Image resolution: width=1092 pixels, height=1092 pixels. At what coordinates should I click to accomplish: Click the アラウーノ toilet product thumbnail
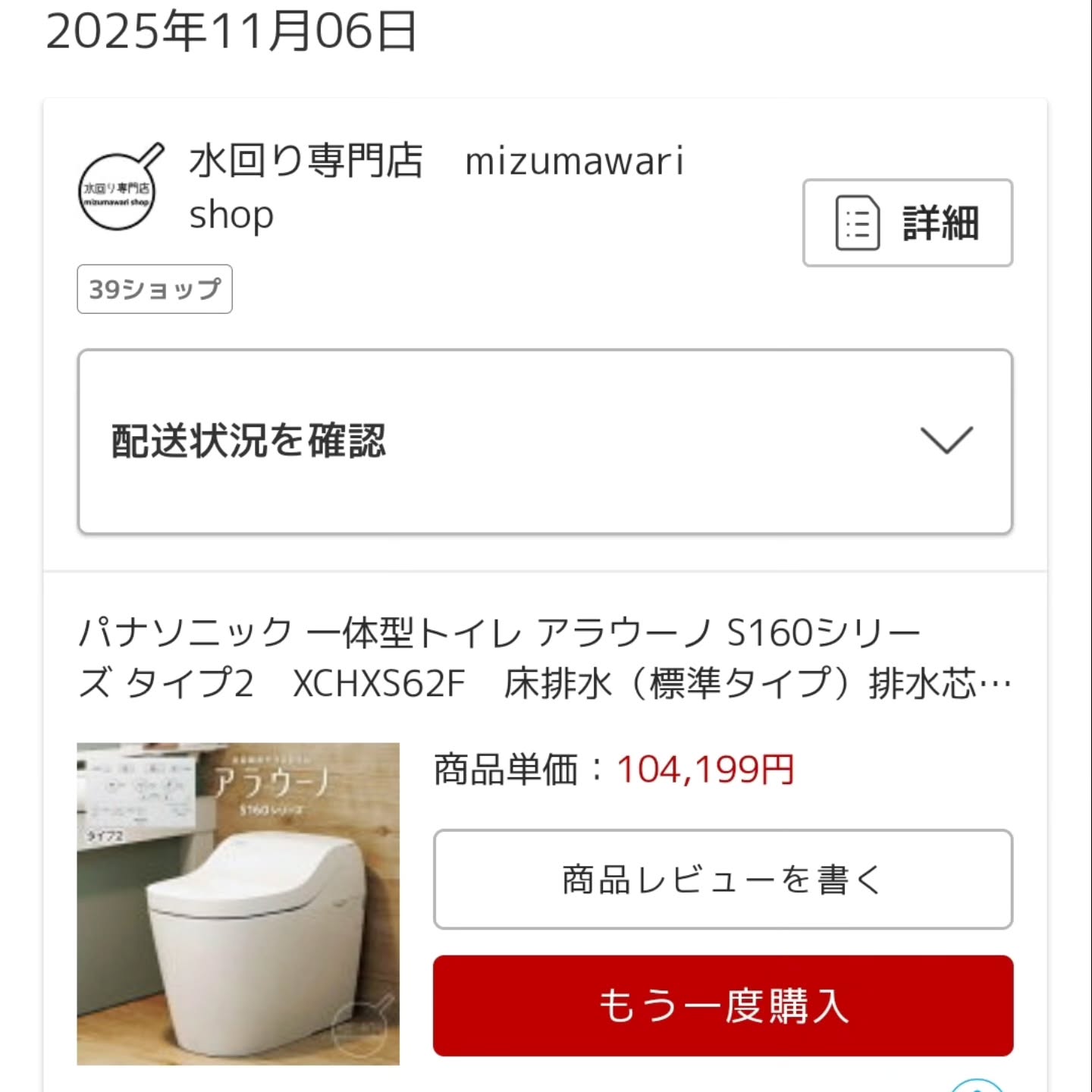point(238,904)
